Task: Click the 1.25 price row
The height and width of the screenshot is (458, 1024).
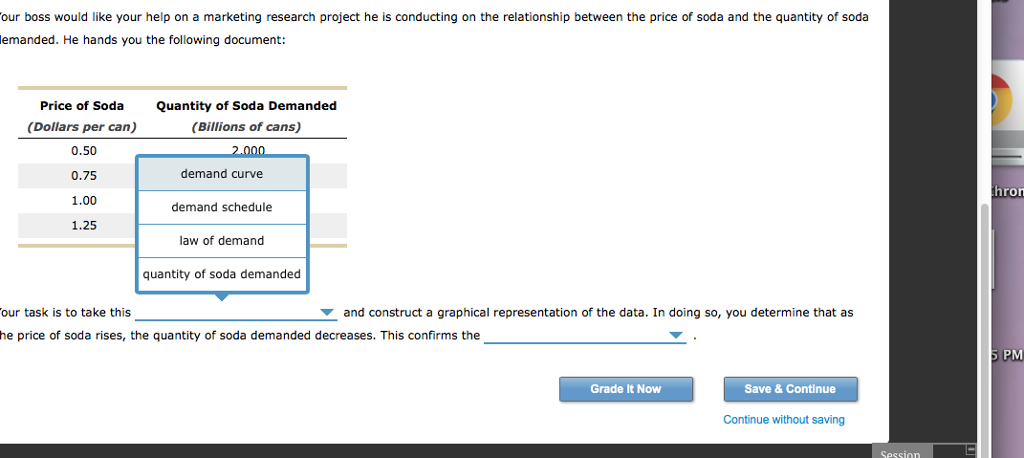Action: point(84,225)
